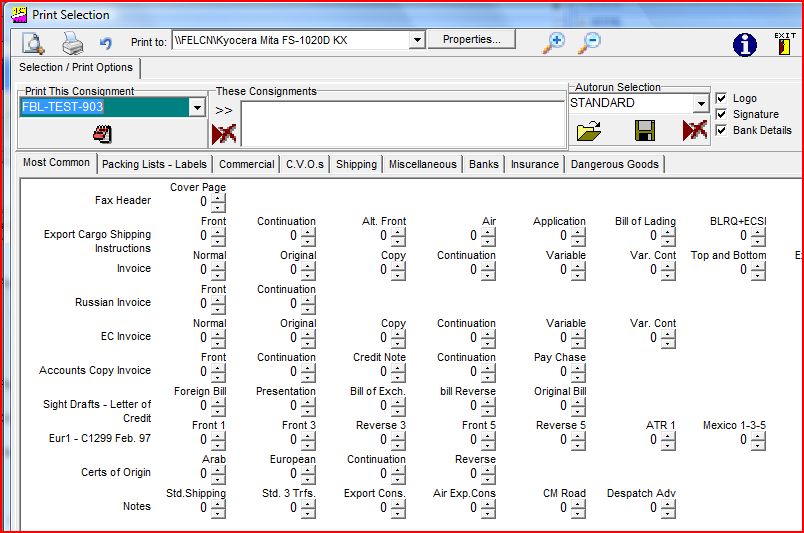Toggle the Signature checkbox
Image resolution: width=804 pixels, height=533 pixels.
coord(722,114)
